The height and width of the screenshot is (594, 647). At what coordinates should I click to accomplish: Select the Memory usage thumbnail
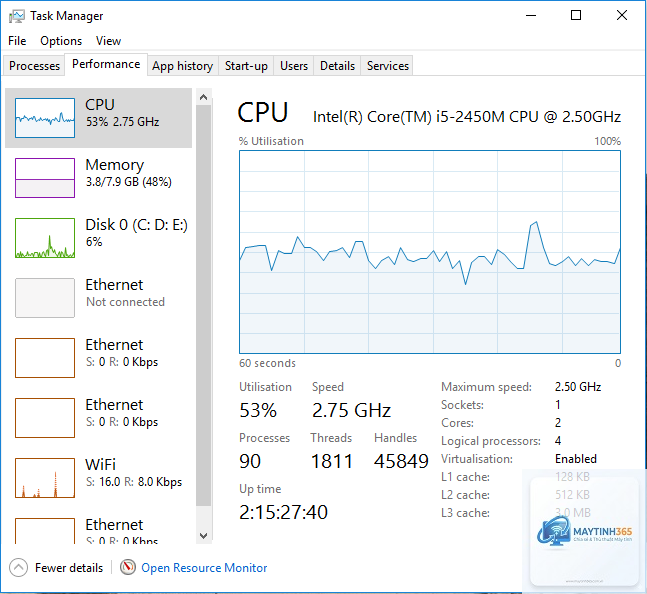[x=45, y=178]
